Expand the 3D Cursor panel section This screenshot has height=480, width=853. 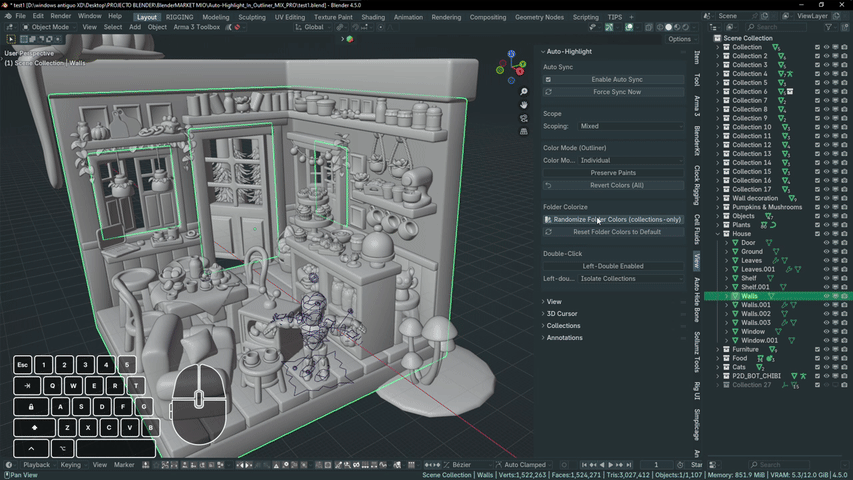[x=562, y=313]
